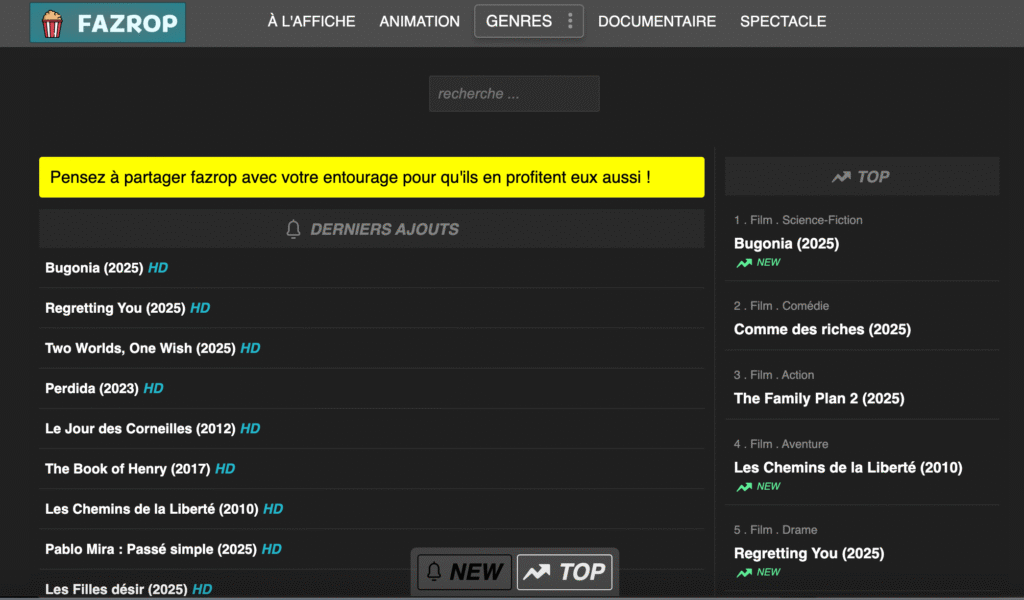The height and width of the screenshot is (600, 1024).
Task: Click the NEW trend icon under Les Chemins de la Liberté
Action: tap(743, 487)
